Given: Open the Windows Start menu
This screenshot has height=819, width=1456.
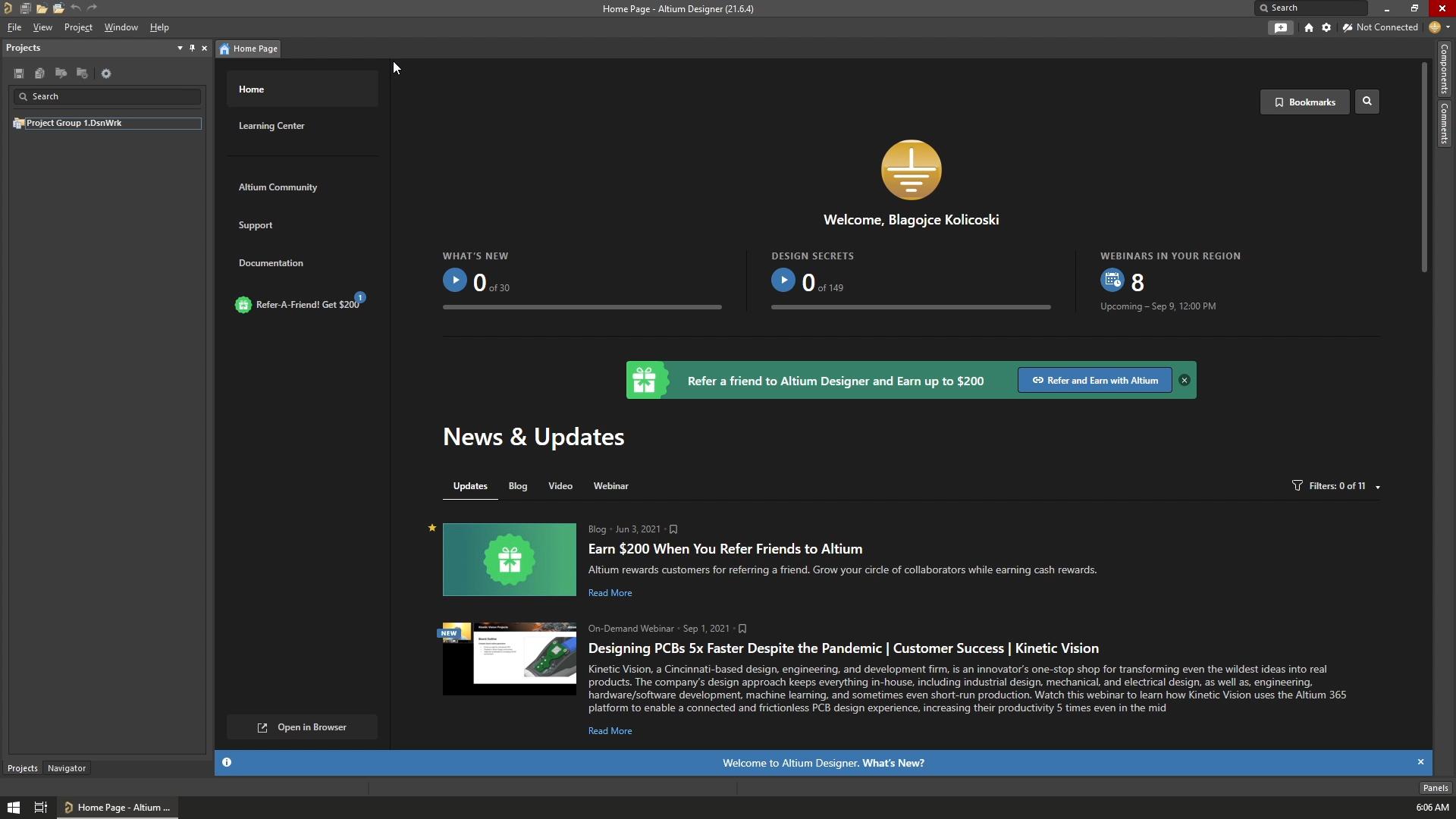Looking at the screenshot, I should (13, 808).
